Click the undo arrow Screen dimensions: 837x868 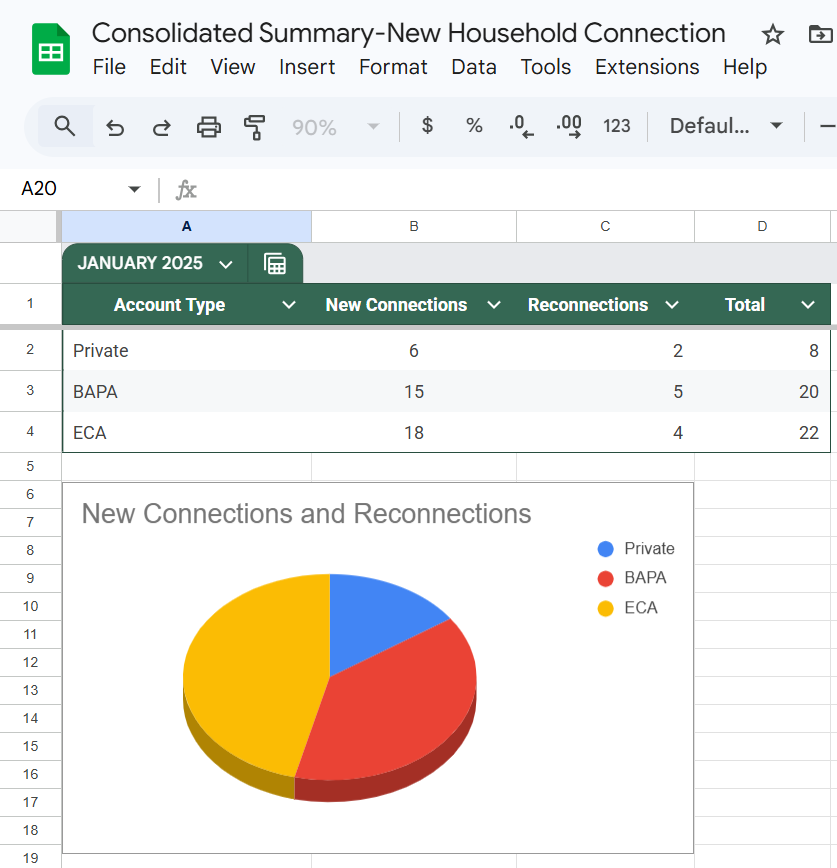(x=115, y=127)
